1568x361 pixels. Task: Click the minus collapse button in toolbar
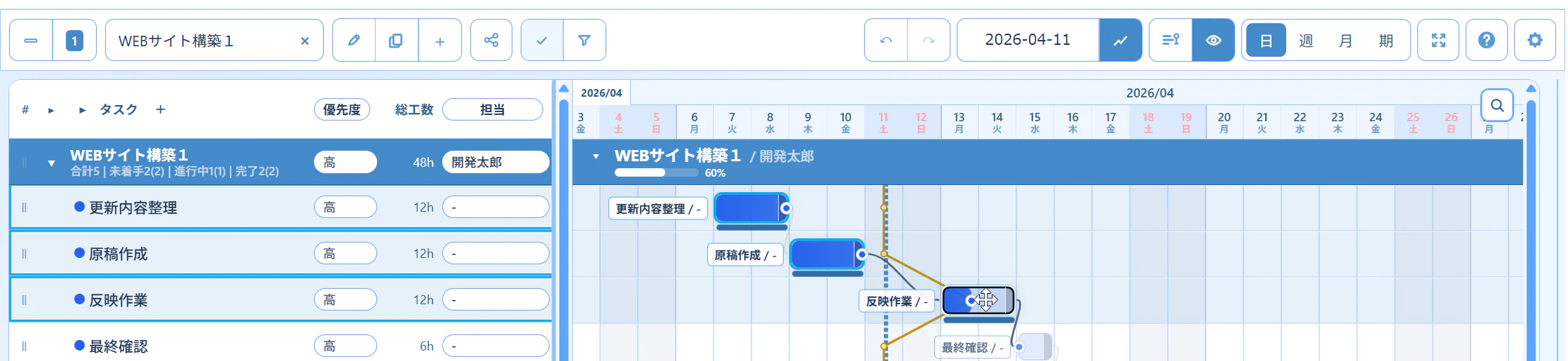click(31, 41)
